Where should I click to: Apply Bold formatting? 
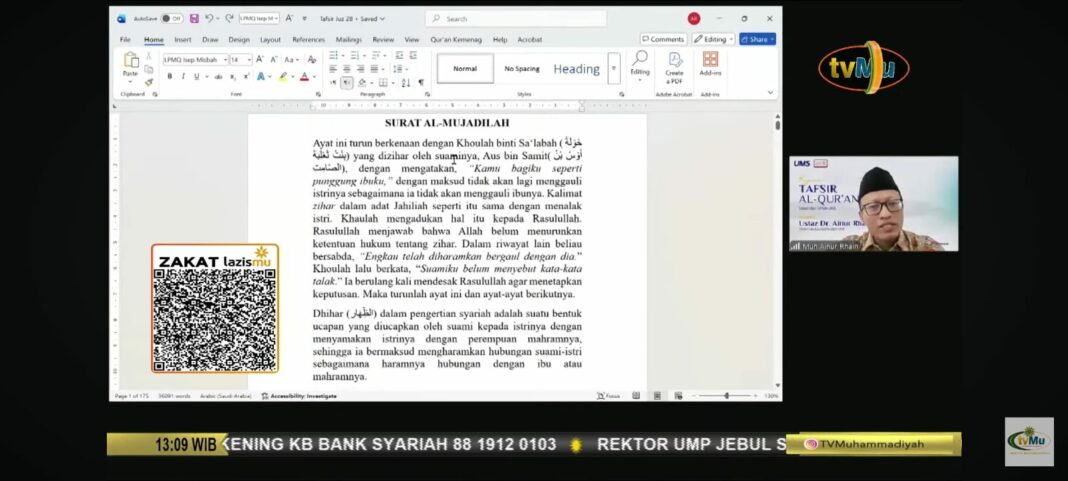(x=169, y=76)
